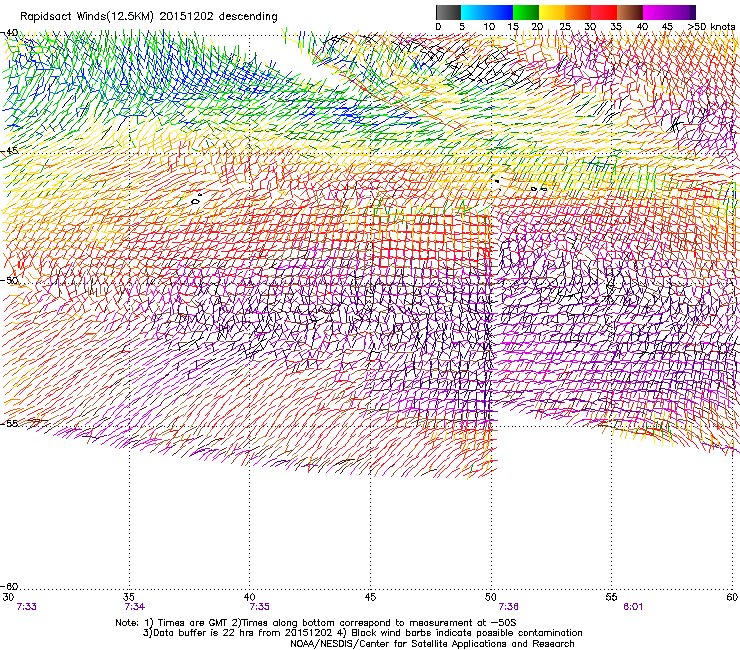Click the '>50 knots' color scale label

[711, 27]
